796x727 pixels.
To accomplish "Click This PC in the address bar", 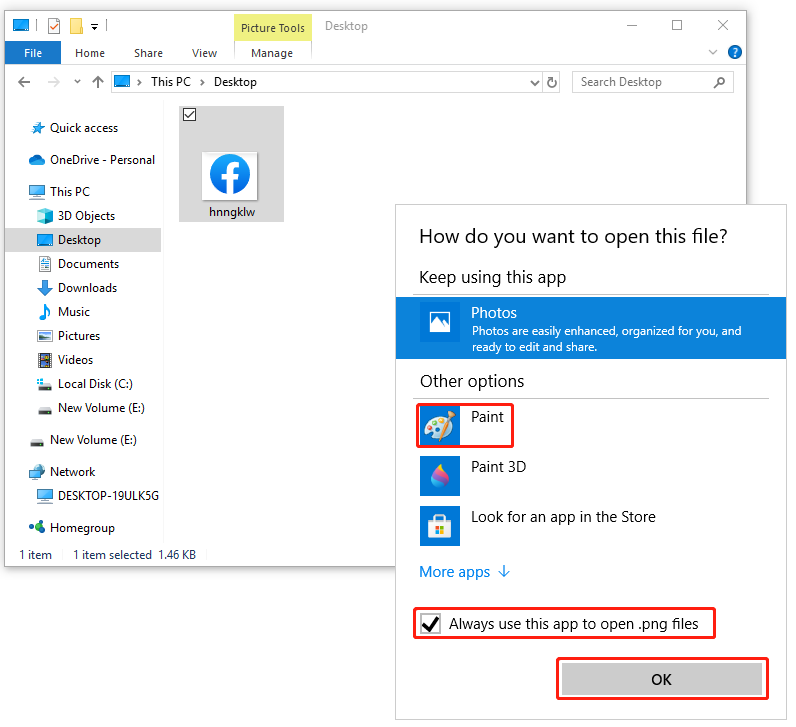I will 171,82.
